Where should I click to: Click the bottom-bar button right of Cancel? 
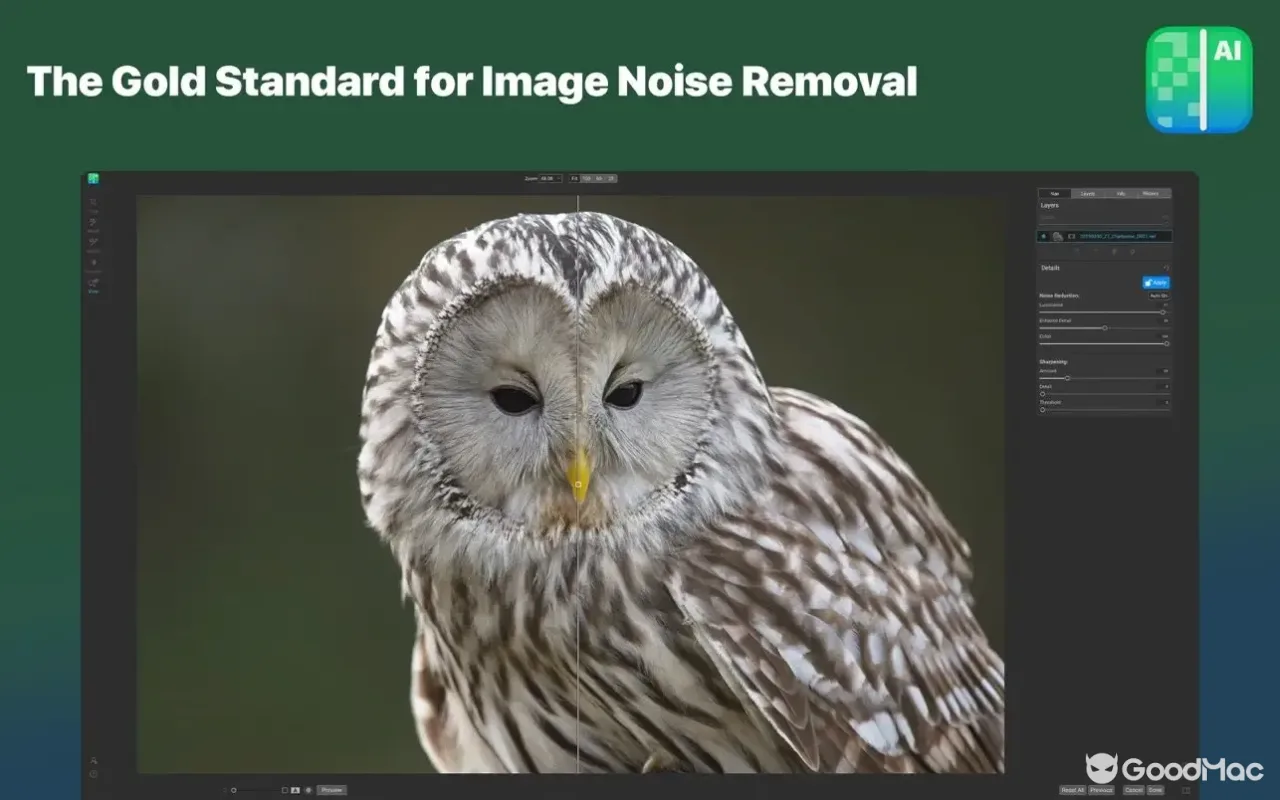[x=1155, y=790]
